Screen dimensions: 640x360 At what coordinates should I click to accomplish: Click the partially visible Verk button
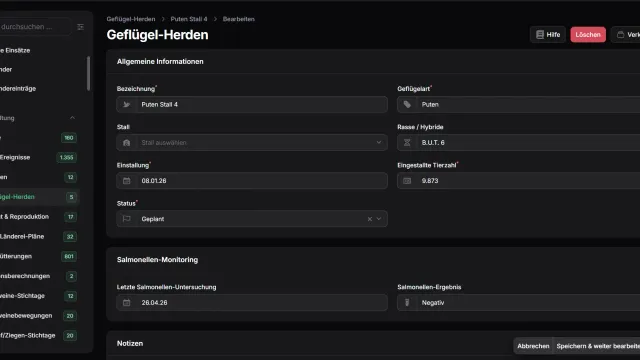pos(626,35)
